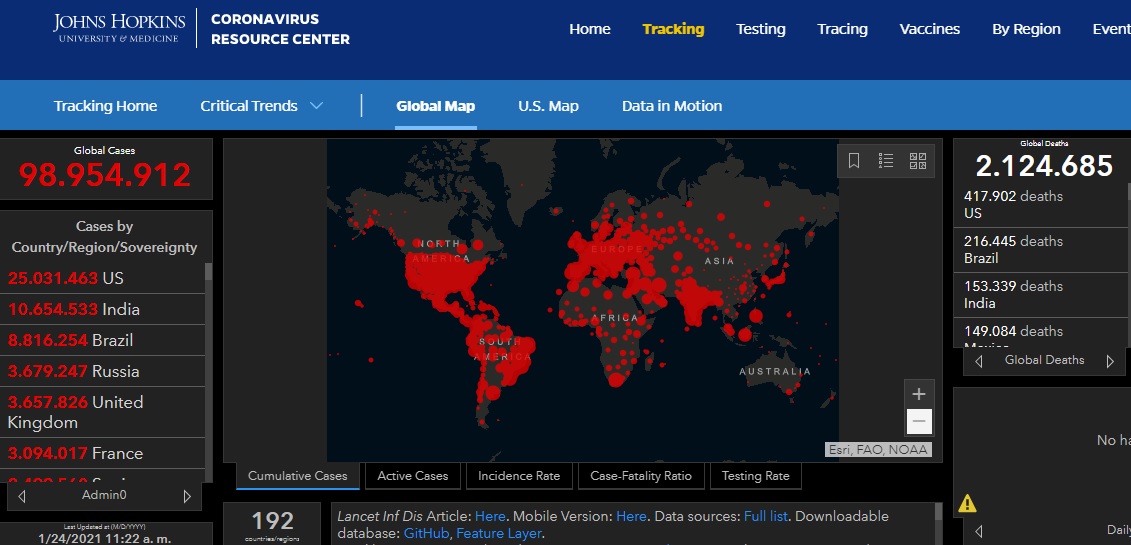Zoom out on the map with minus button
Image resolution: width=1131 pixels, height=545 pixels.
[x=919, y=421]
